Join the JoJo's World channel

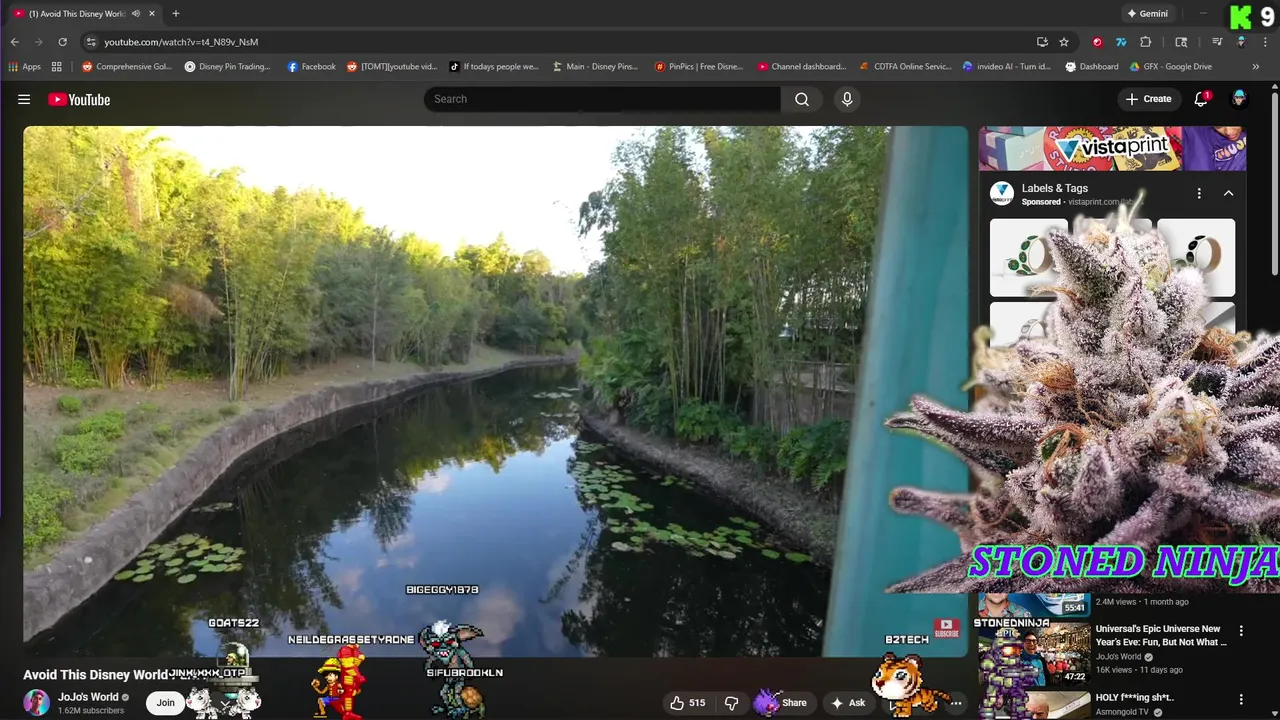[x=165, y=703]
